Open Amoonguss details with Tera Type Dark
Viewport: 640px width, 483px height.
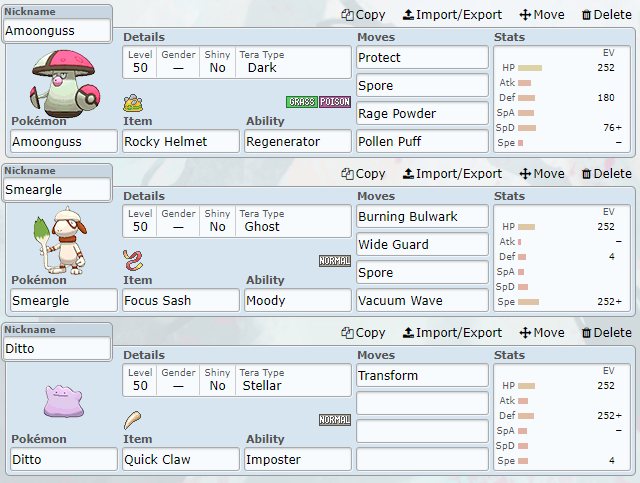(237, 62)
